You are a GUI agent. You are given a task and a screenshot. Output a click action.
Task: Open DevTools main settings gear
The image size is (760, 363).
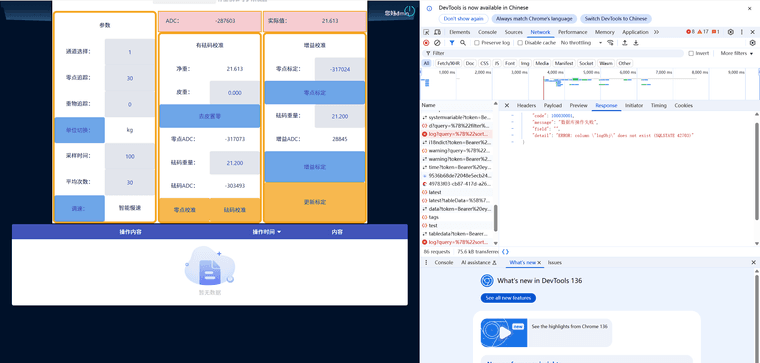pyautogui.click(x=730, y=32)
